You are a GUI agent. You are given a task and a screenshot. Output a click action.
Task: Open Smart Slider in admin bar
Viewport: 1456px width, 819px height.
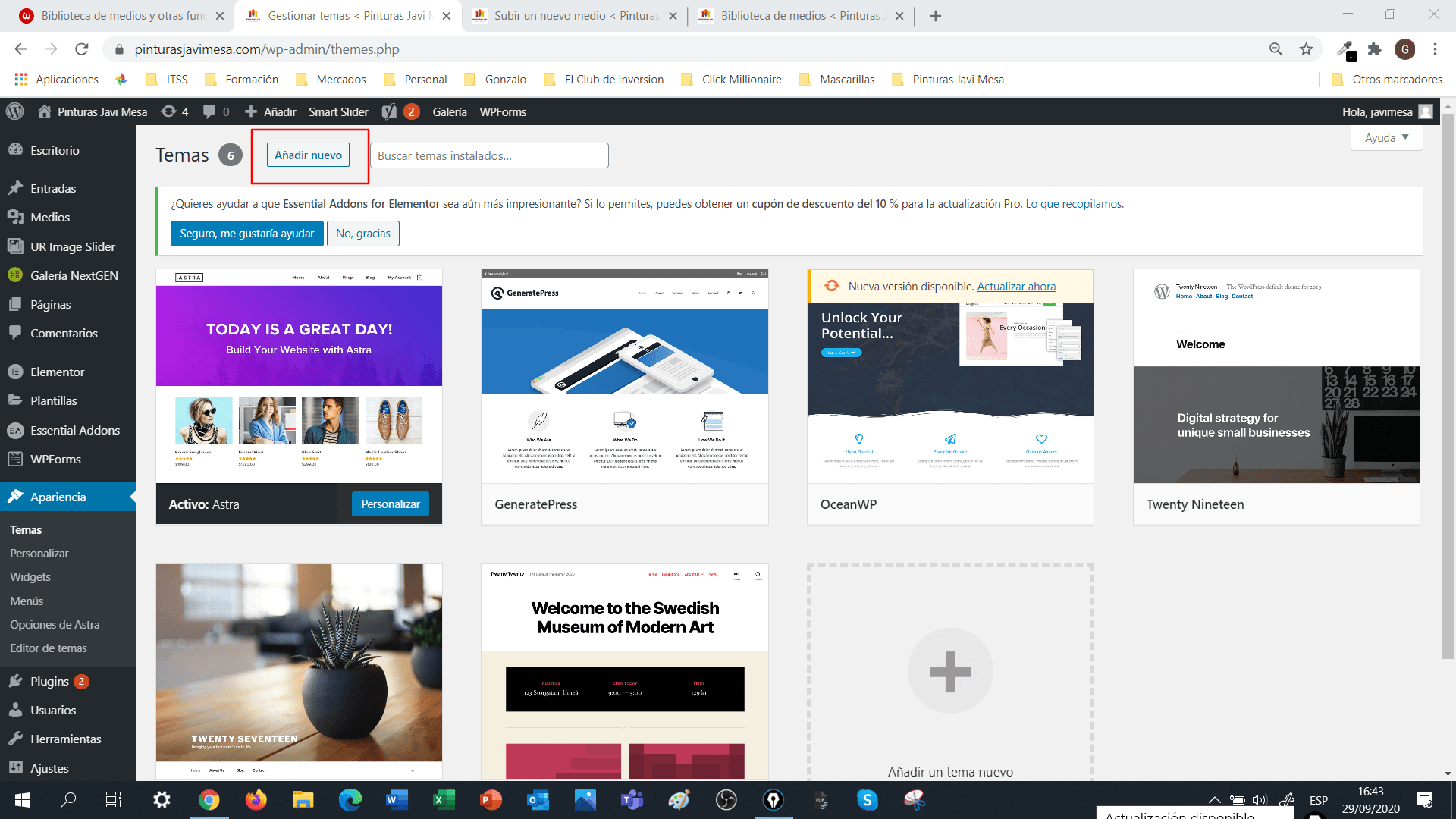point(338,111)
